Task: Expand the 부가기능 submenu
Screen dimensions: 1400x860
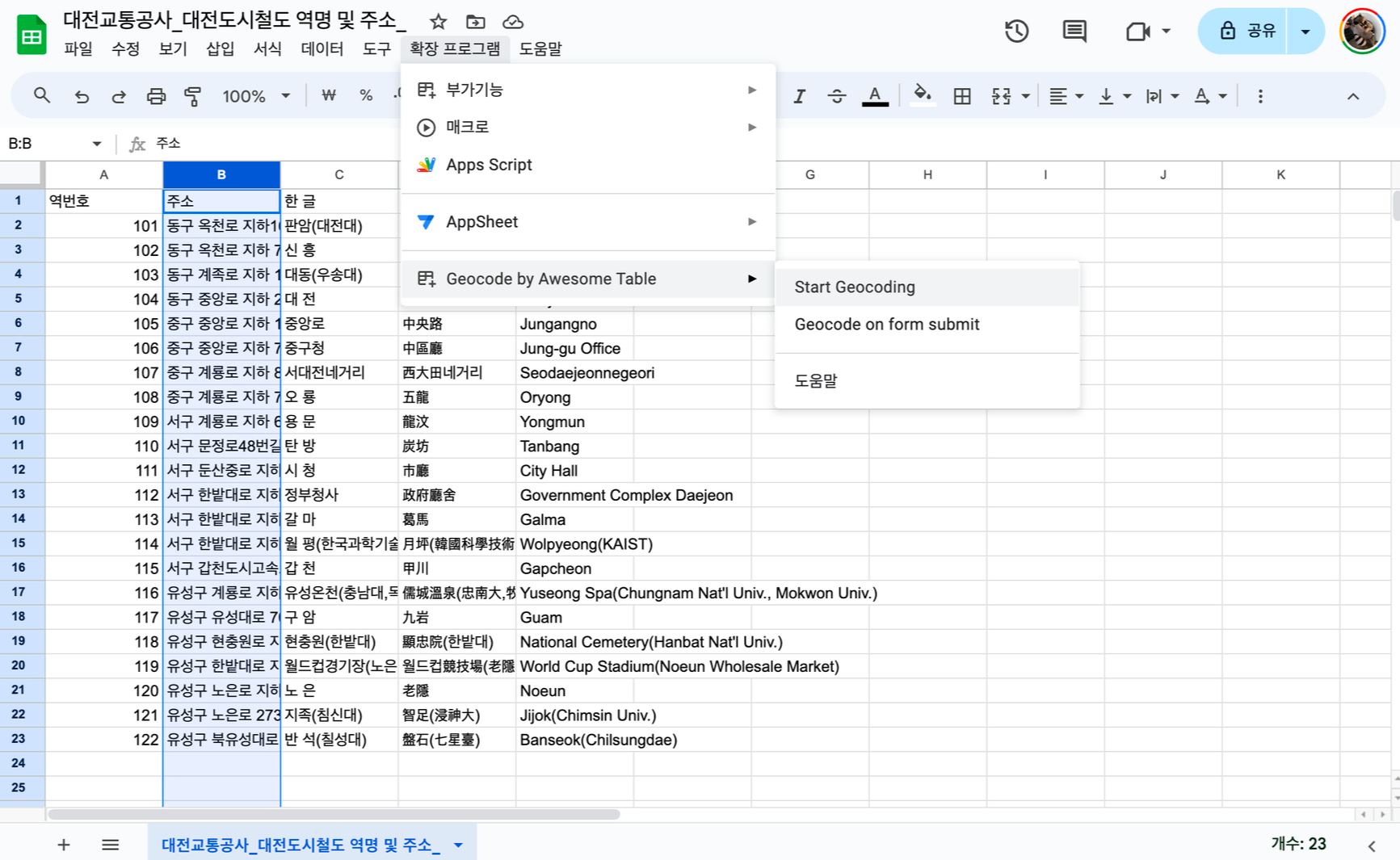Action: point(588,90)
